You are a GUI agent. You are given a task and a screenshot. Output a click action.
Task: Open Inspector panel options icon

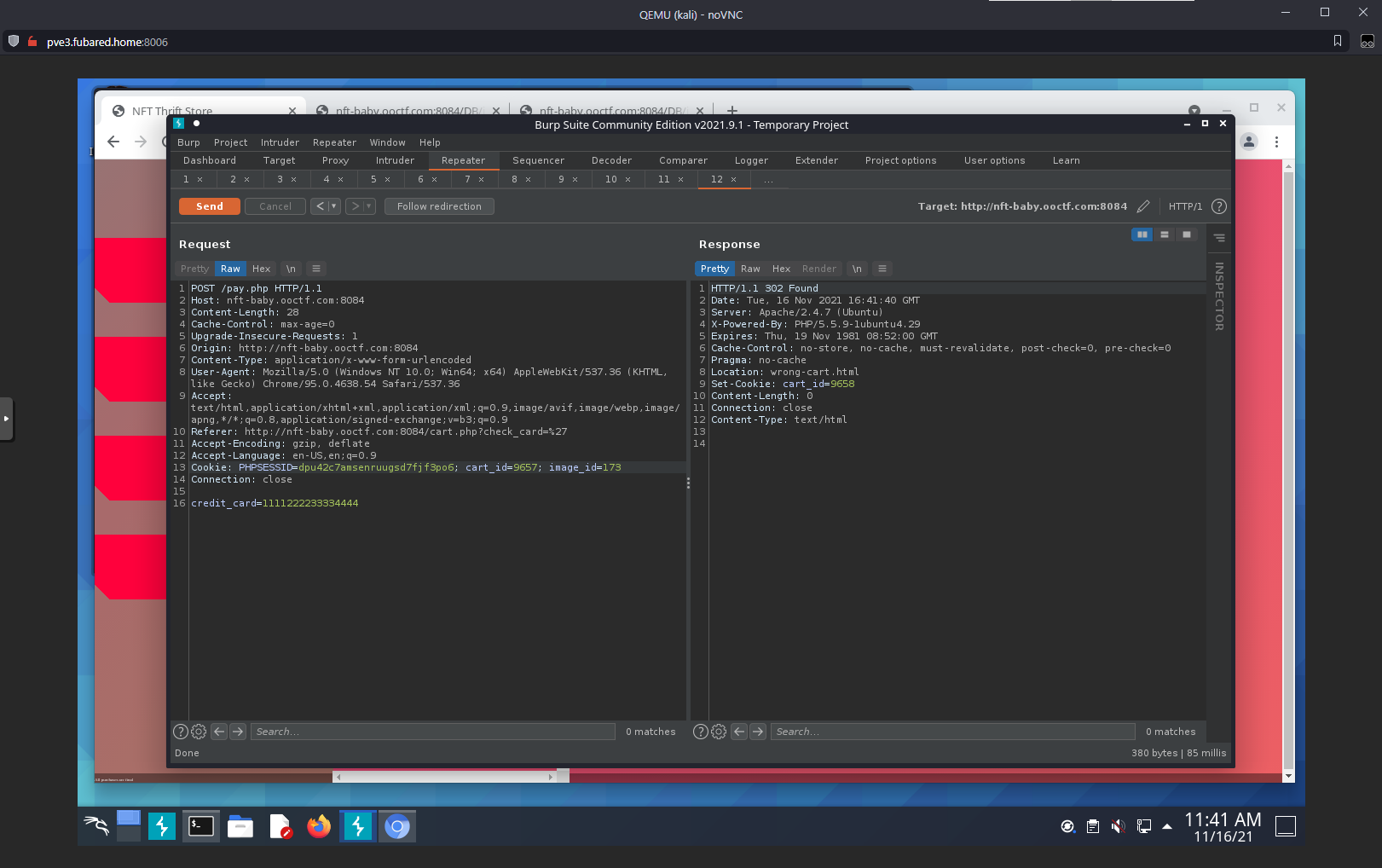[x=1219, y=238]
